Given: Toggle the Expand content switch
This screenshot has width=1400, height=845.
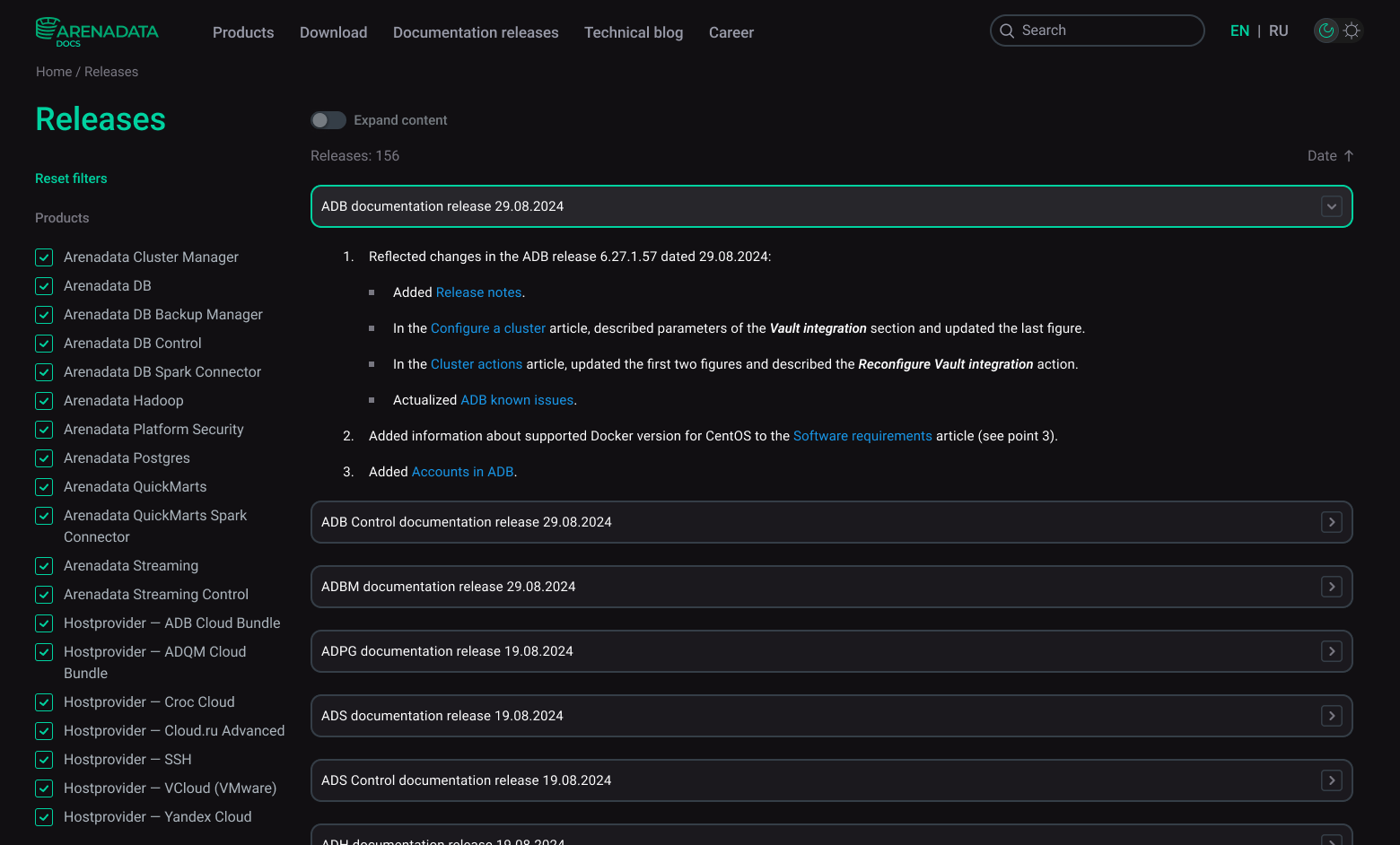Looking at the screenshot, I should 328,120.
